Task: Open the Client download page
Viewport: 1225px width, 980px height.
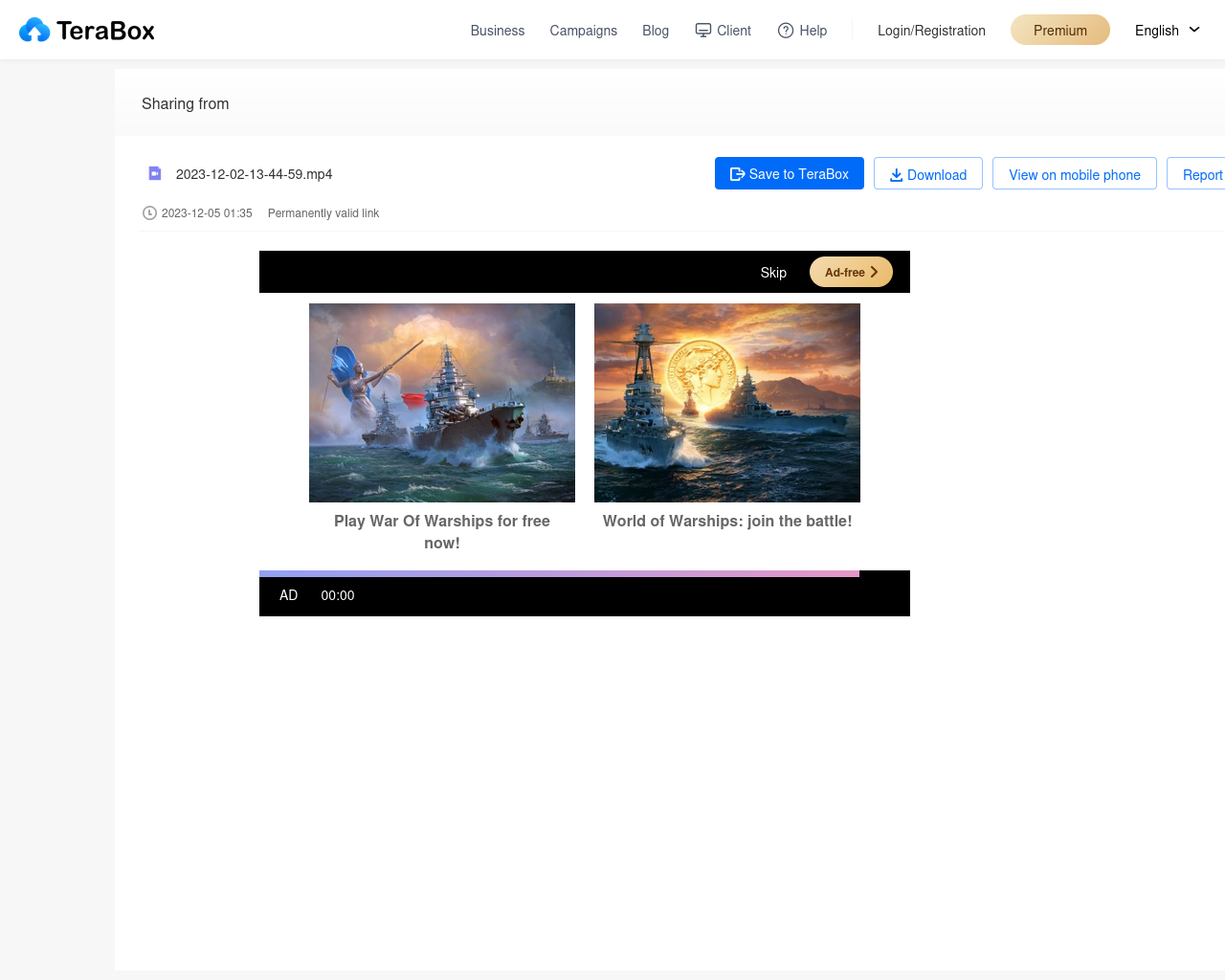Action: pos(724,31)
